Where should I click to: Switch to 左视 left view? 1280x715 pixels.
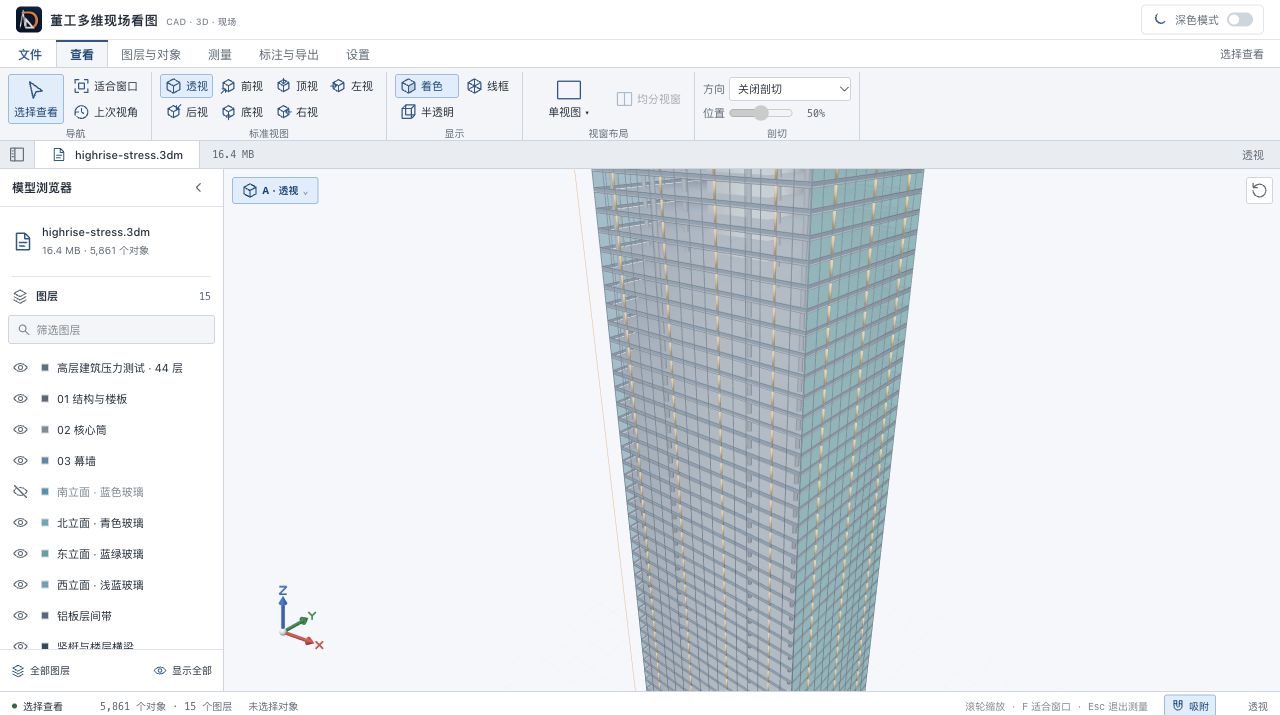352,86
